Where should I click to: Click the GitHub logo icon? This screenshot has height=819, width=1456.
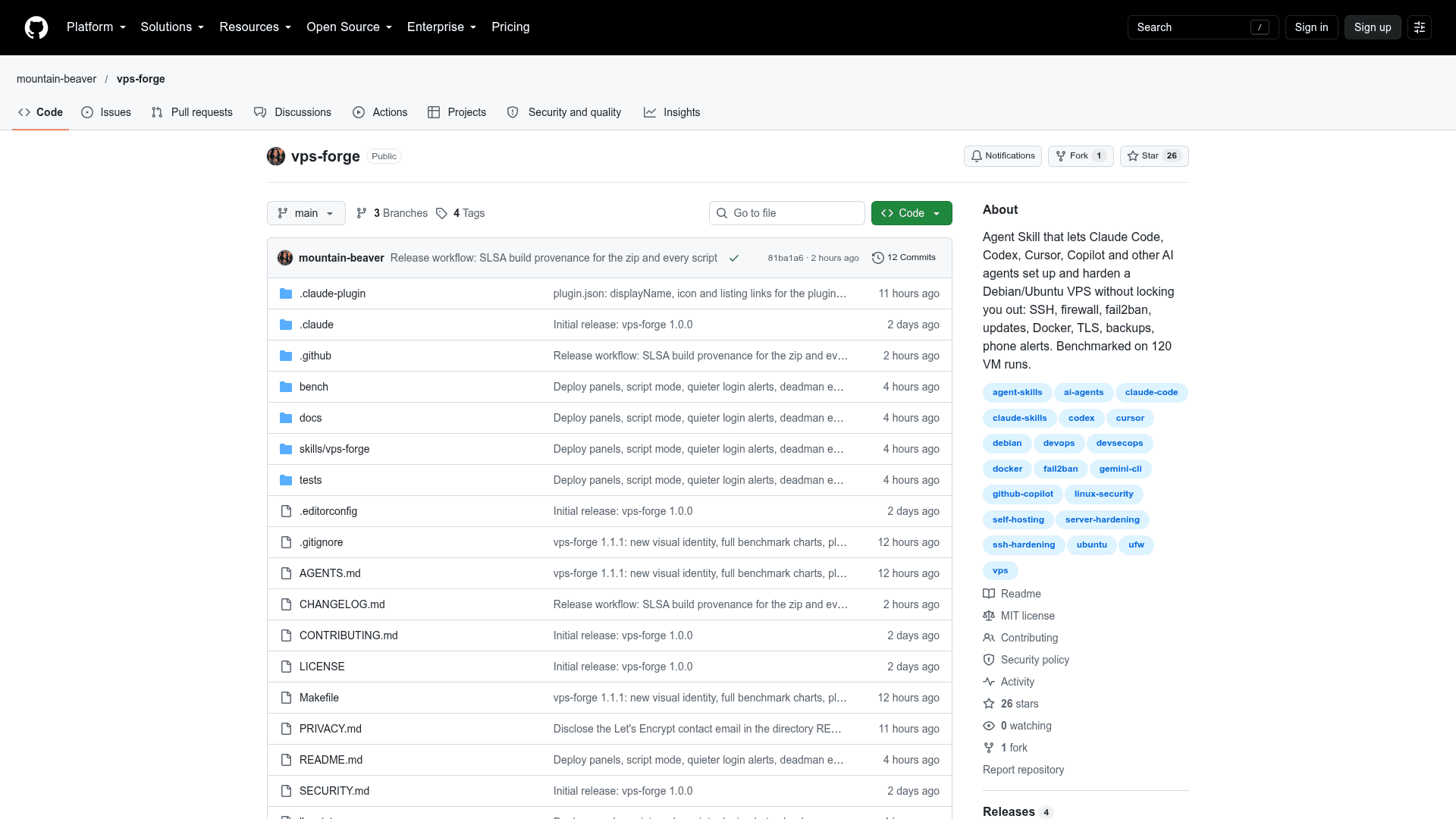pos(36,27)
